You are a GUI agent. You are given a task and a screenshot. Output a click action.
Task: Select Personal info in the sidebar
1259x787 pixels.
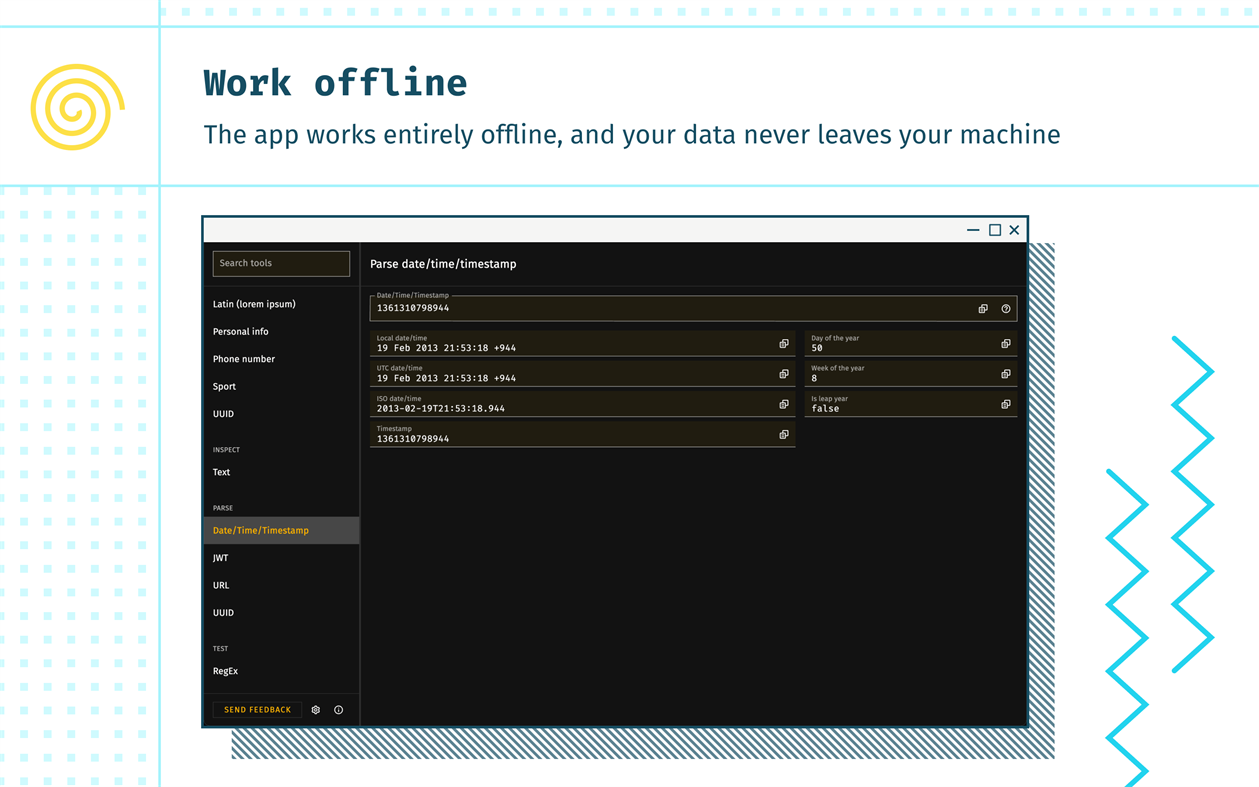click(240, 332)
